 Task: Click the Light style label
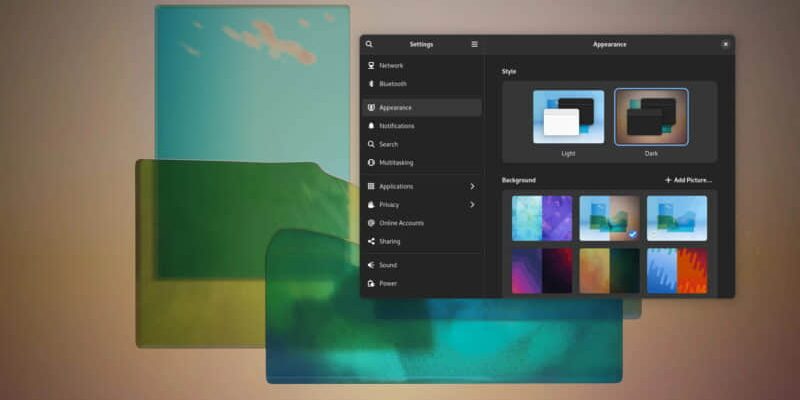click(x=568, y=154)
